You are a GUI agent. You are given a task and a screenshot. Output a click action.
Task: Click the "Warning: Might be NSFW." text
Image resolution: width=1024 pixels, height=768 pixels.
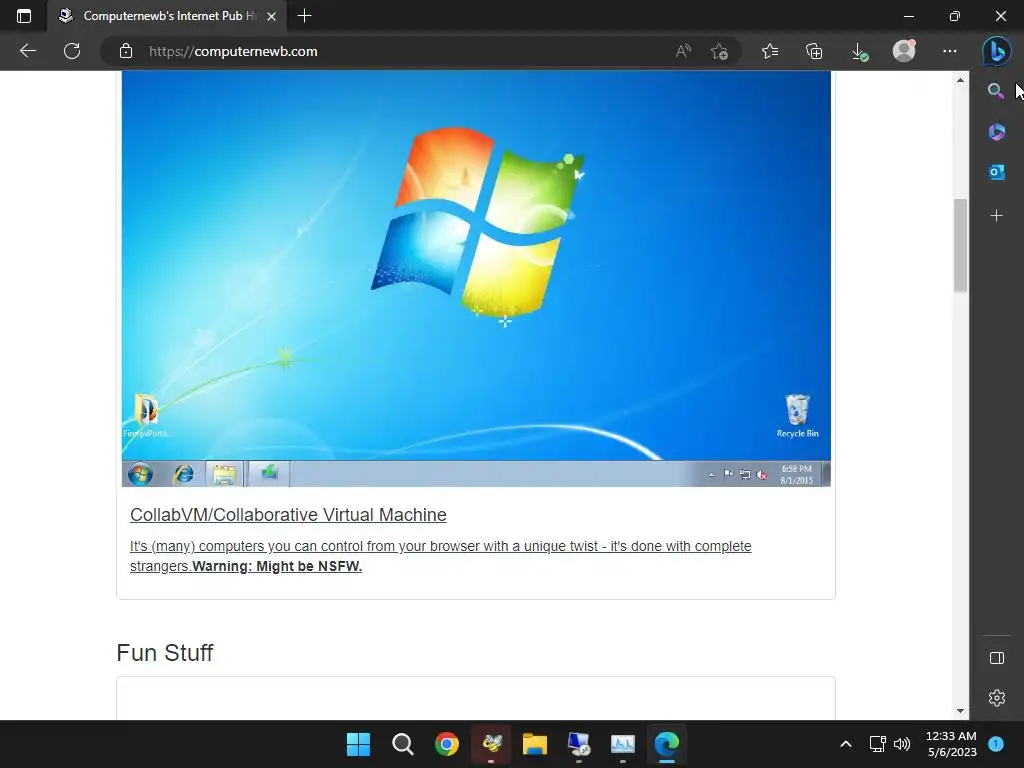pos(277,566)
